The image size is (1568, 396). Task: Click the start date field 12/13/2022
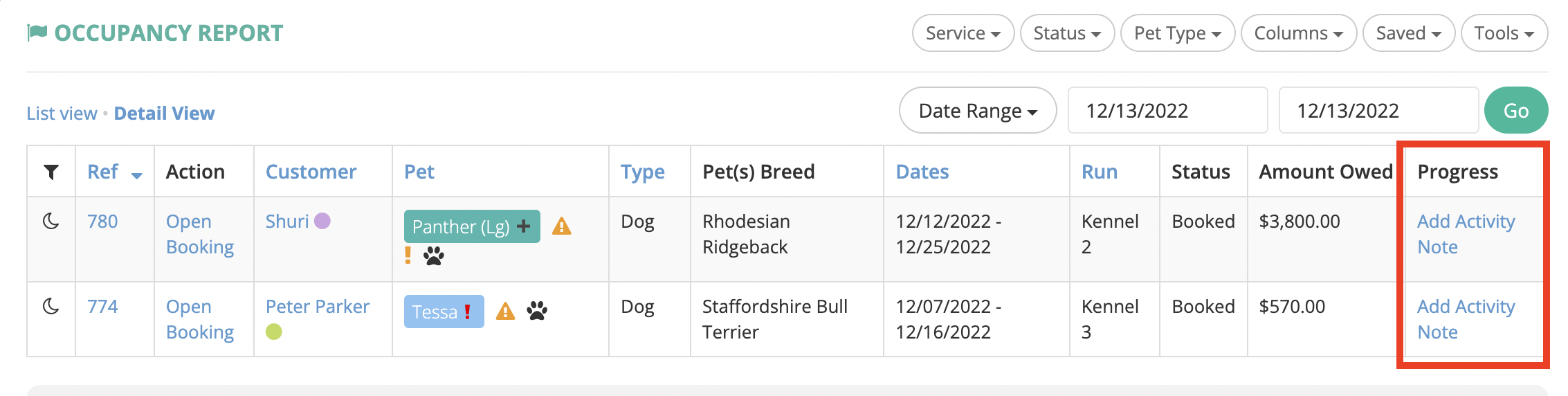tap(1168, 110)
